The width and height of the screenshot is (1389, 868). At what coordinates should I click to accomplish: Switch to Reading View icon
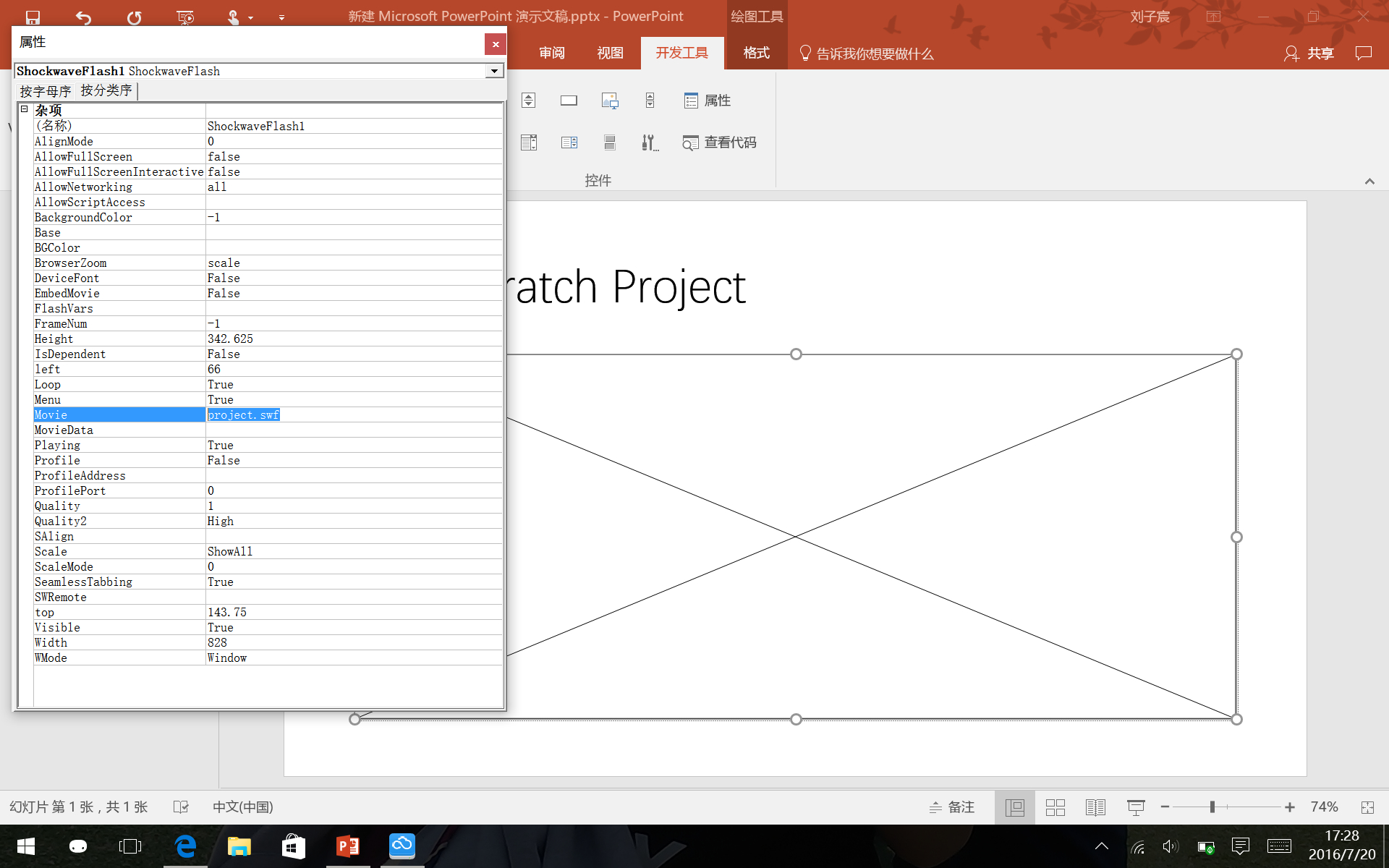[1095, 807]
